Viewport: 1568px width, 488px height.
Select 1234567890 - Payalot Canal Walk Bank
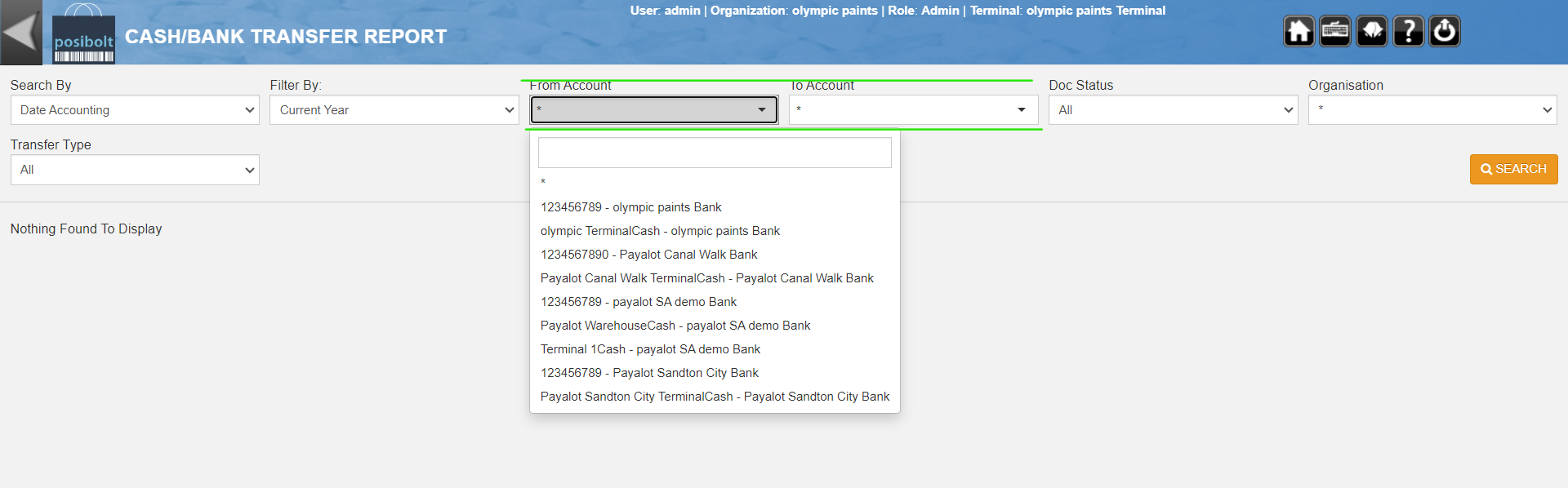point(715,255)
